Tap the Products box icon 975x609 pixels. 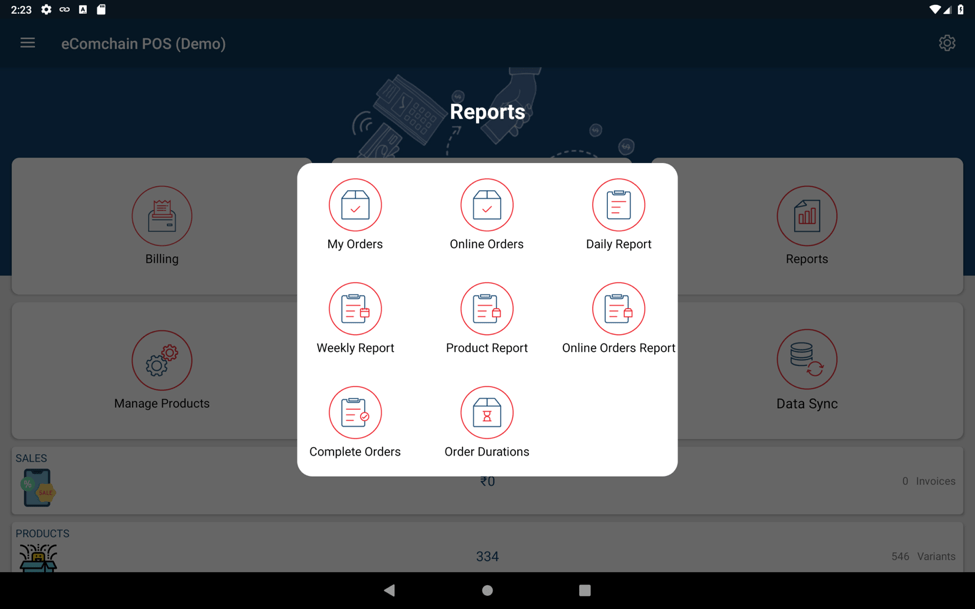tap(38, 557)
